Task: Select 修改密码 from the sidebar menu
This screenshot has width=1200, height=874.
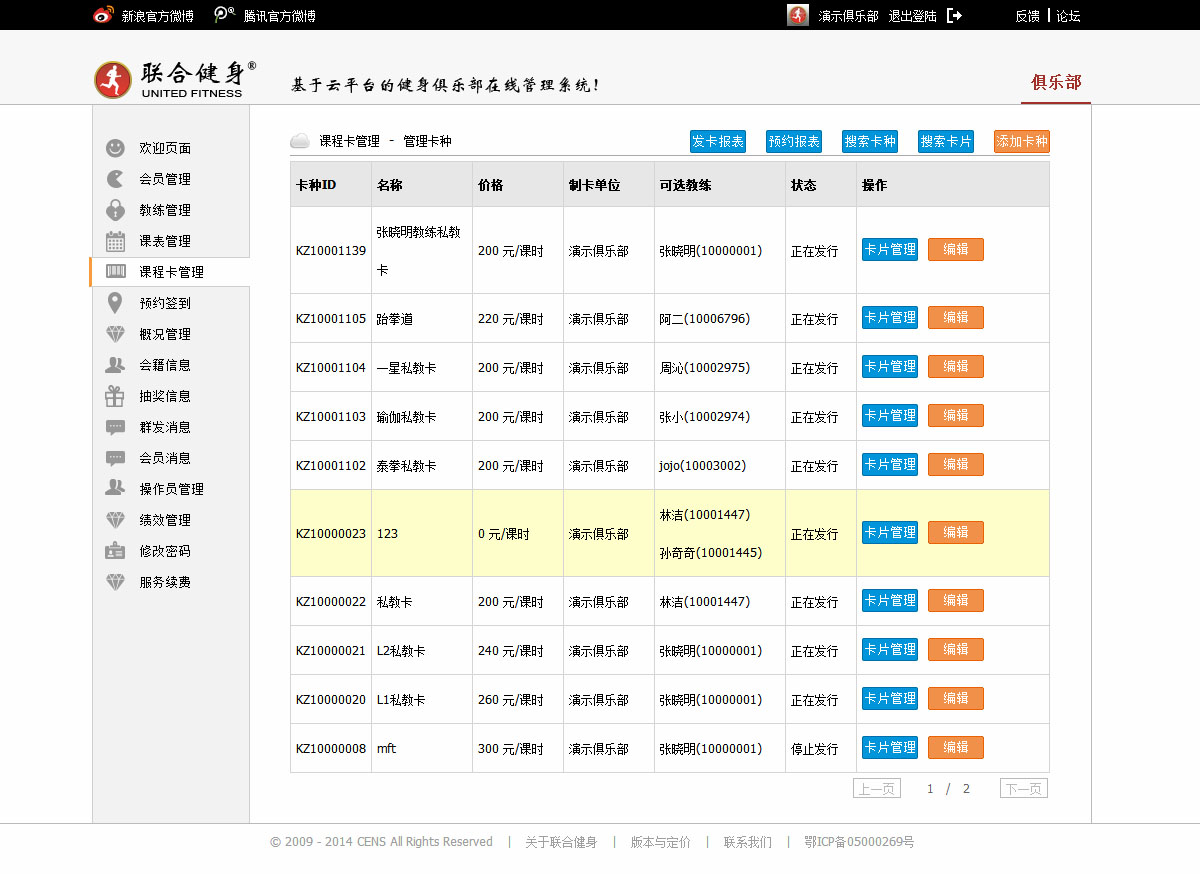Action: click(165, 551)
